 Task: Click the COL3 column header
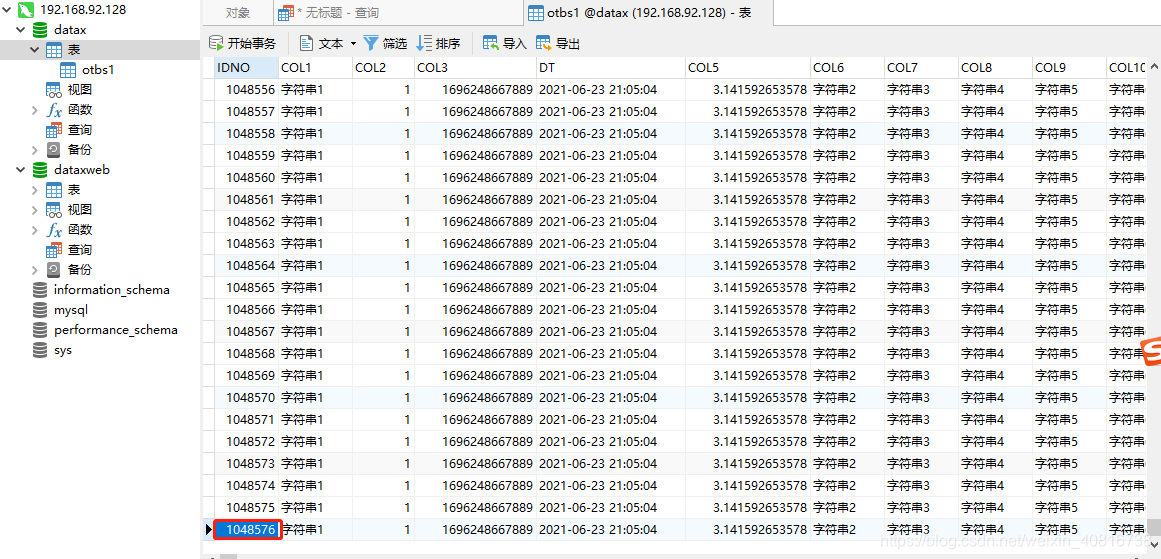click(475, 67)
